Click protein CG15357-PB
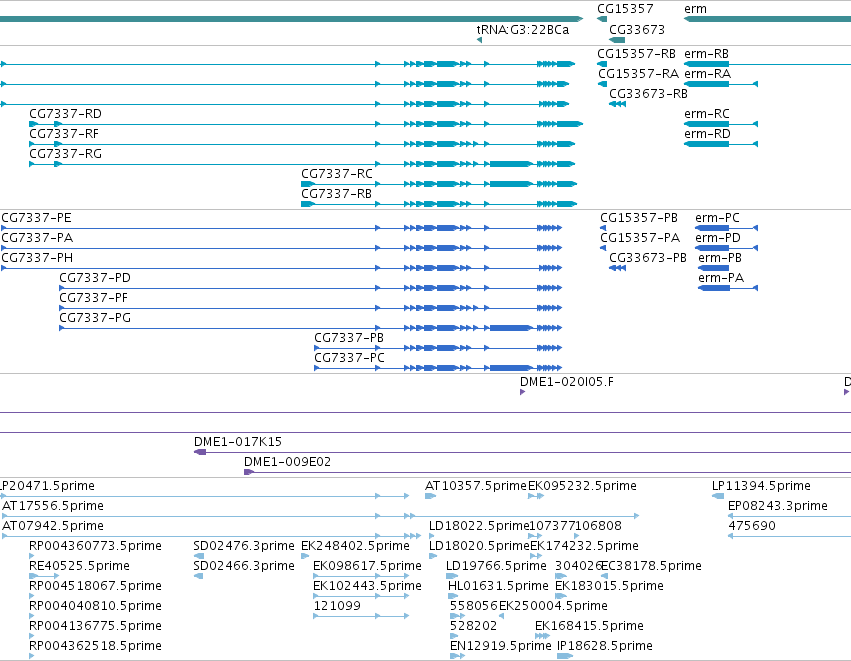Image resolution: width=851 pixels, height=661 pixels. point(639,218)
